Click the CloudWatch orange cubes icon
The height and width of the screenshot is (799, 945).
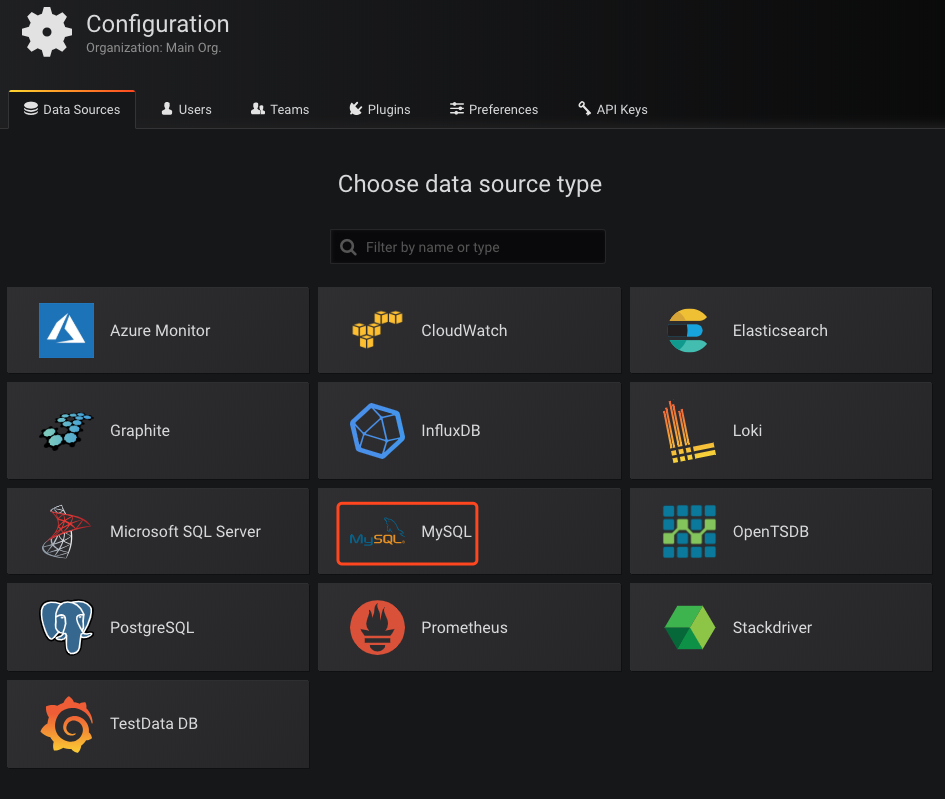[x=377, y=330]
